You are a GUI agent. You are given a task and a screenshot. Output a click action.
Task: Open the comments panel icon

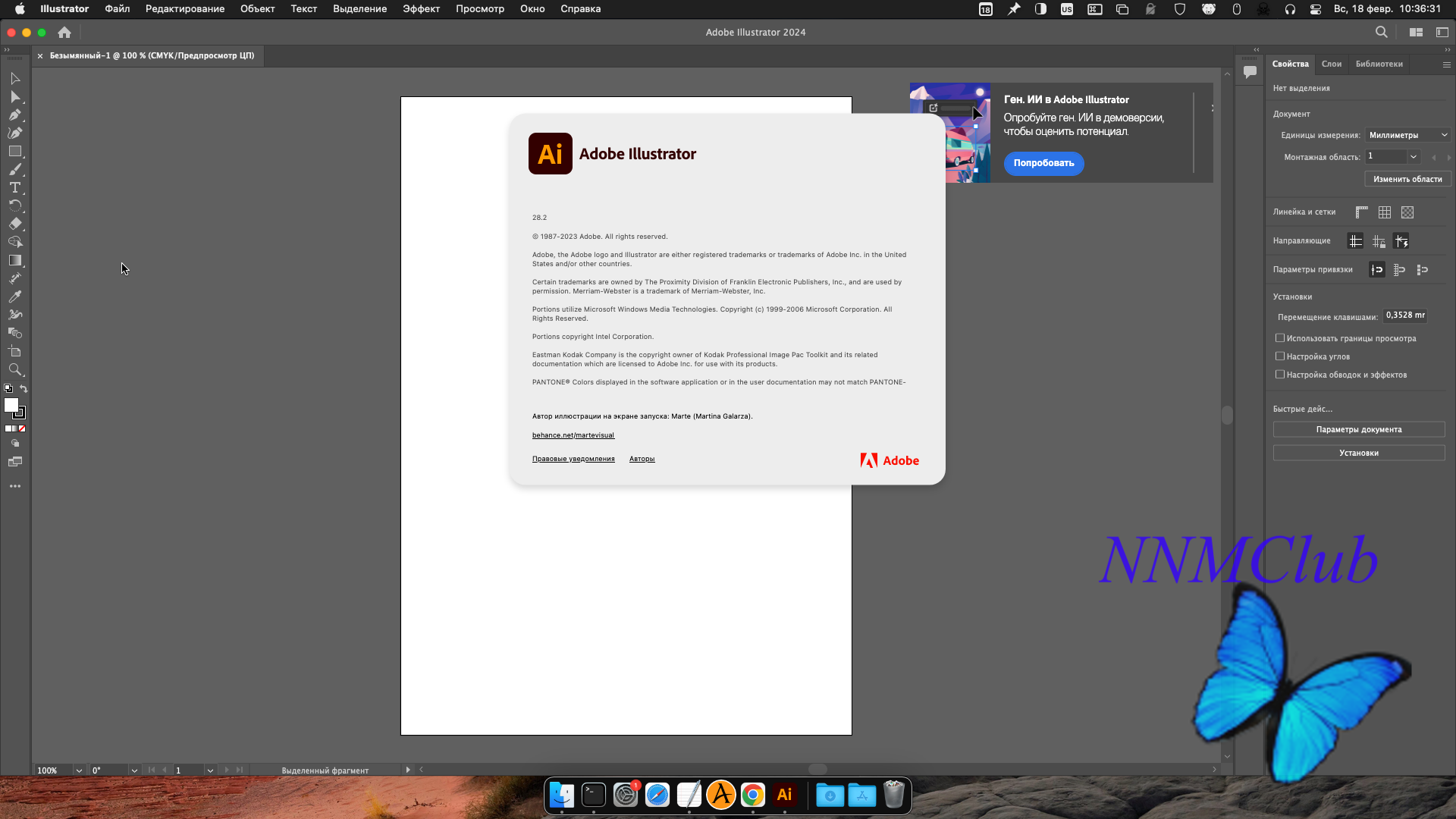[1250, 72]
